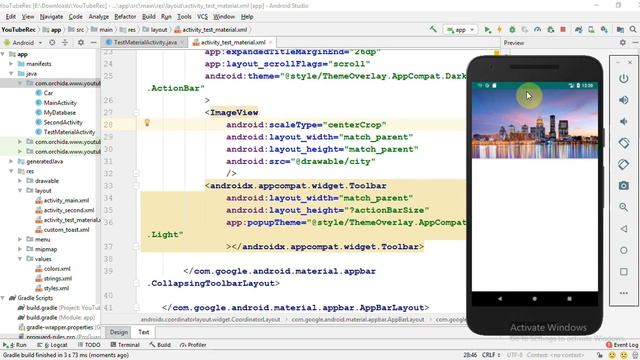The width and height of the screenshot is (640, 360).
Task: Click emulator rotate right icon
Action: [x=623, y=164]
